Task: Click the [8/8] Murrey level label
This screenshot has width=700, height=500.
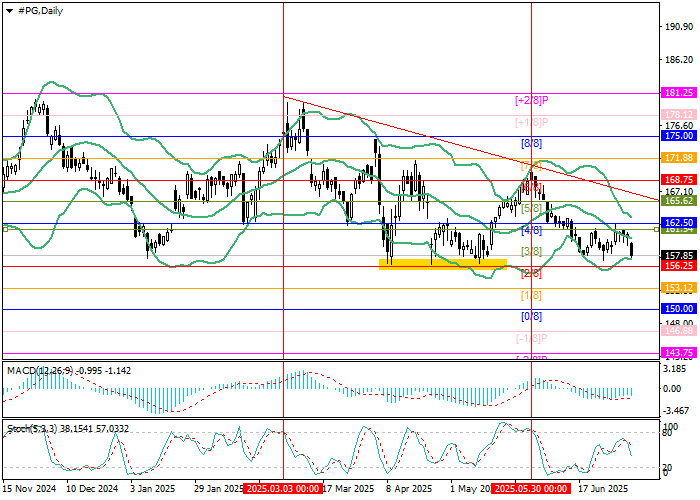Action: click(532, 144)
